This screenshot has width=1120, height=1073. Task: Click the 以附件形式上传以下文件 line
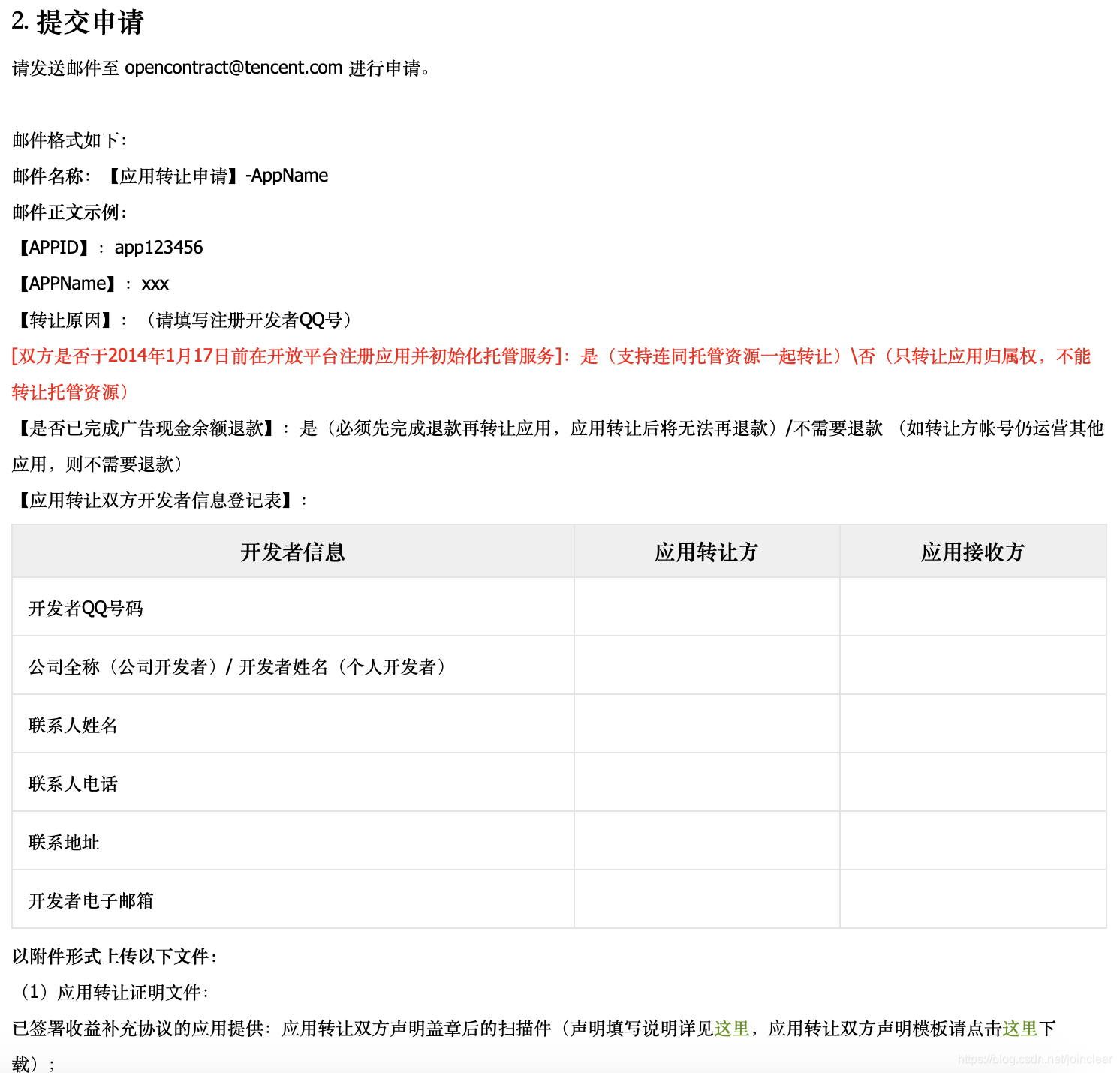[115, 957]
